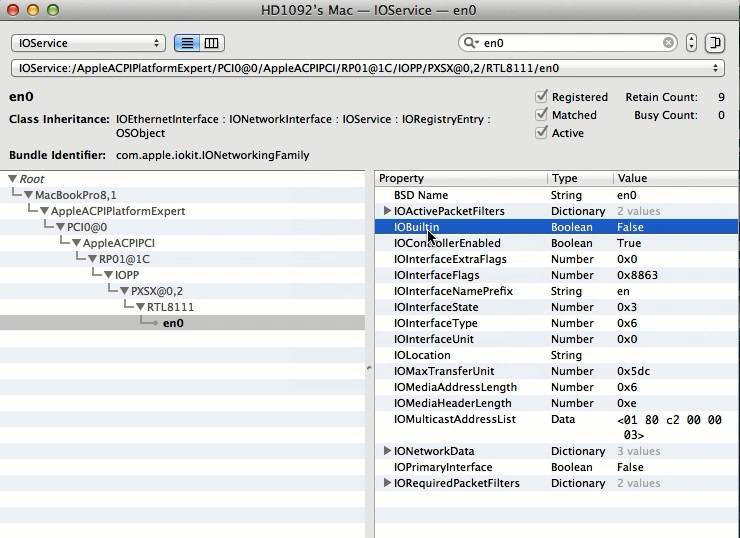Expand IORequiredPacketFilters dictionary row
The image size is (740, 538).
coord(387,483)
